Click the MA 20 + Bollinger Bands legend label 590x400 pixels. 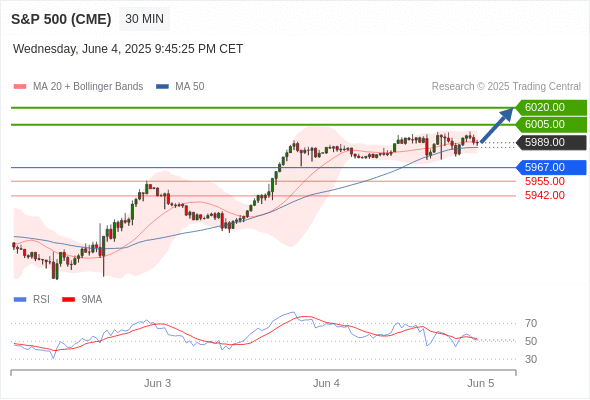point(88,87)
